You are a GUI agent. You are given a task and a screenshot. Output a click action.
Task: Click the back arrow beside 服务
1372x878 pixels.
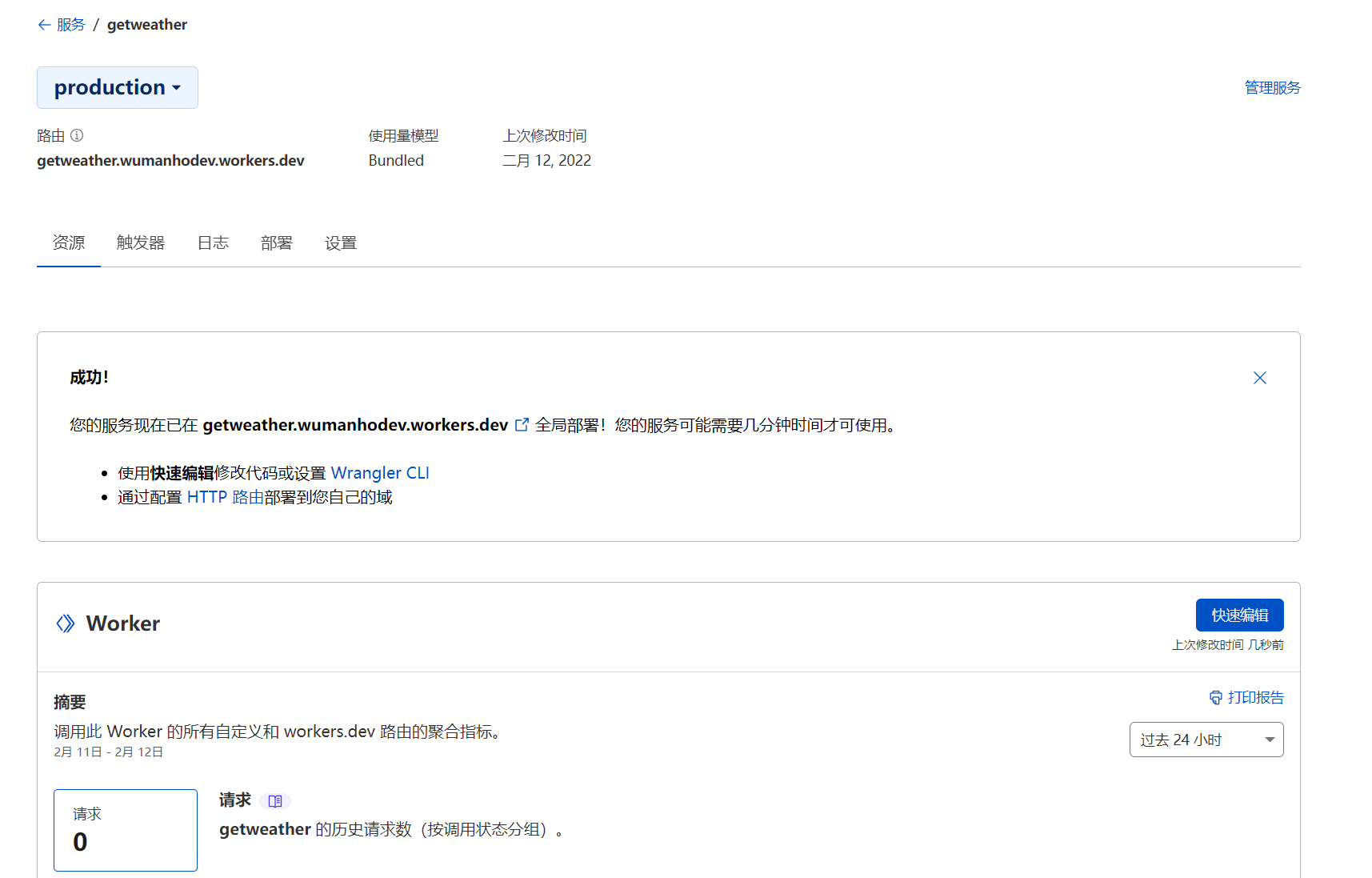(44, 25)
